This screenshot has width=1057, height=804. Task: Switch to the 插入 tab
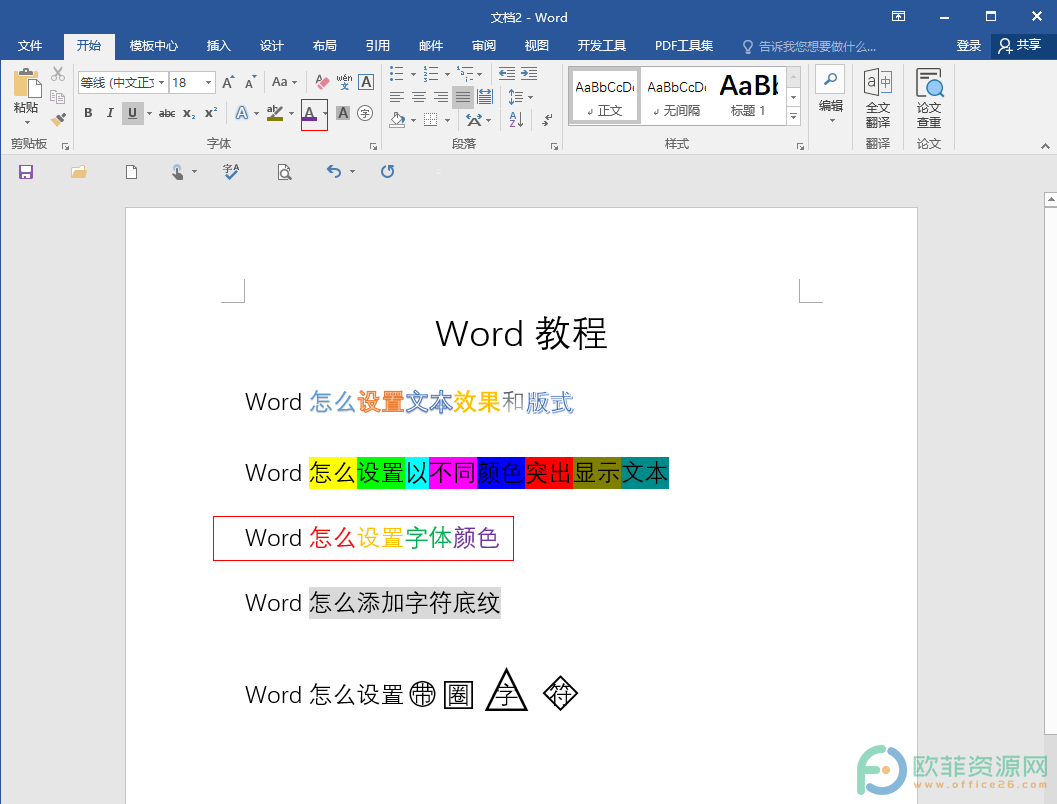click(218, 46)
